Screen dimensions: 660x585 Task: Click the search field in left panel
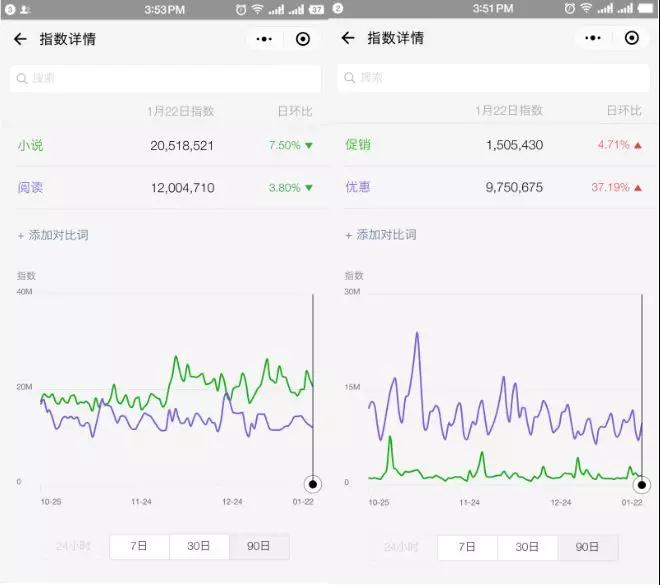tap(165, 78)
